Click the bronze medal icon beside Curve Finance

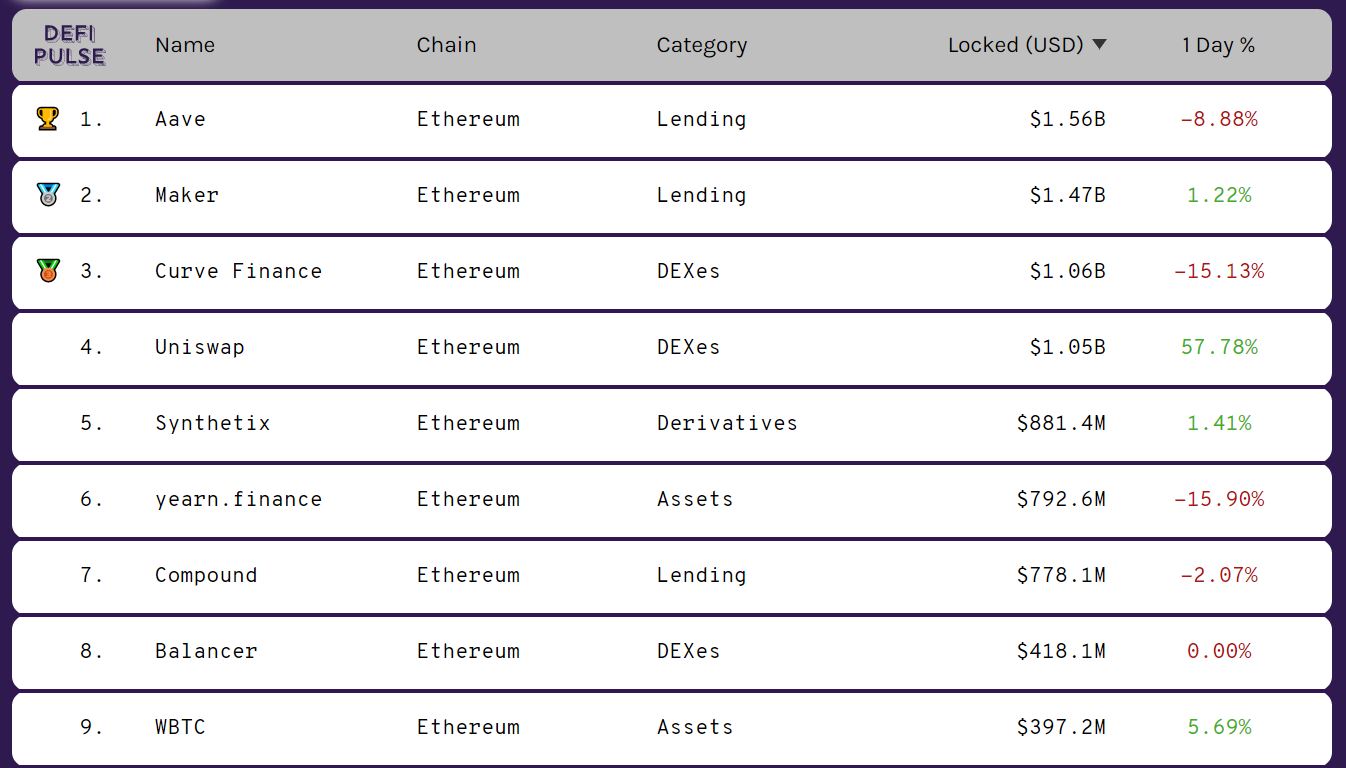(x=47, y=271)
